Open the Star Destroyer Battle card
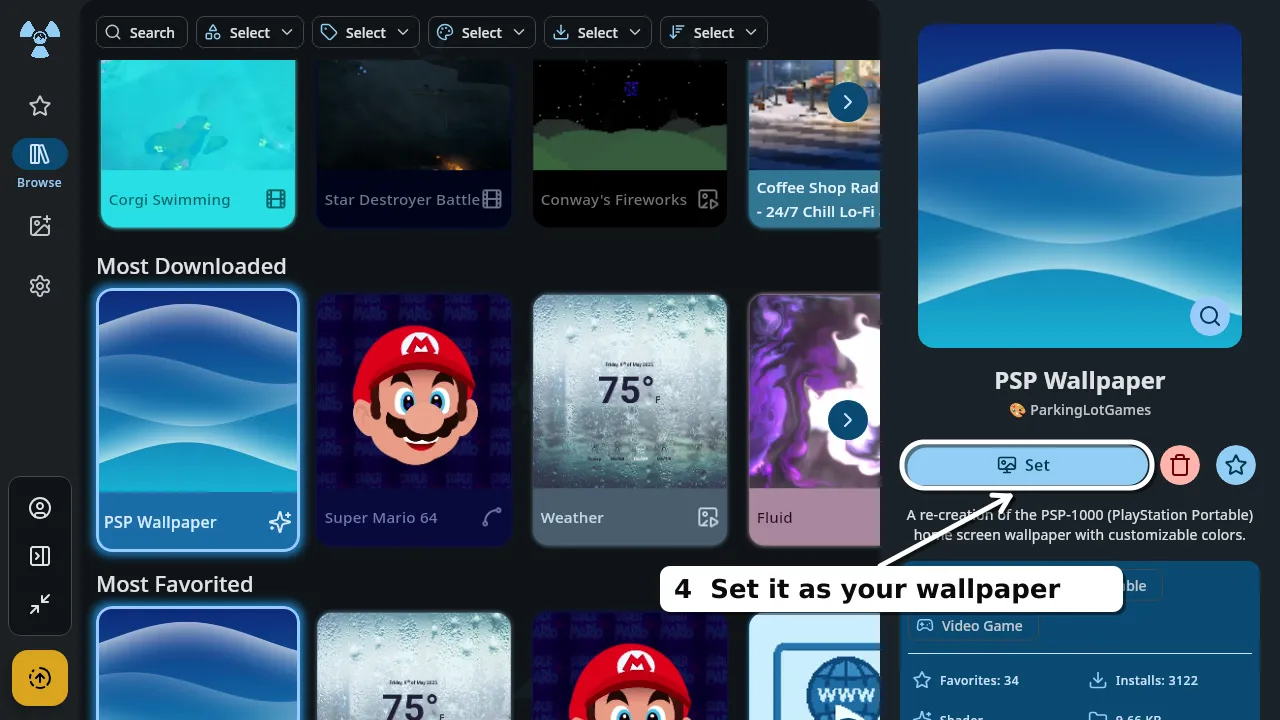1280x720 pixels. pyautogui.click(x=413, y=143)
